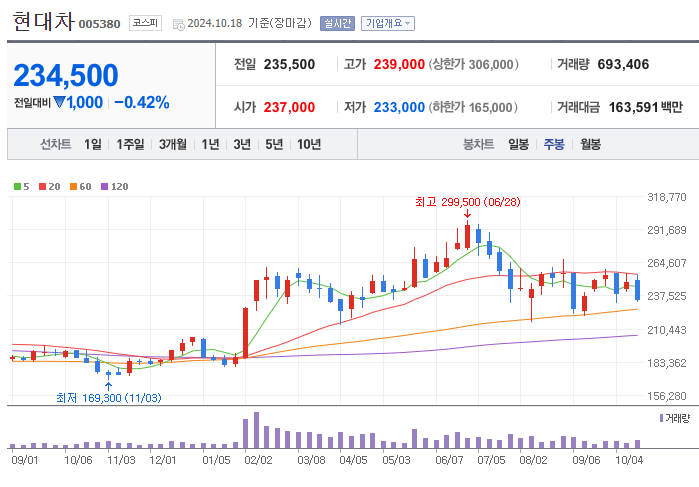The image size is (699, 487).
Task: Select the 5년 line chart tab
Action: click(x=274, y=144)
